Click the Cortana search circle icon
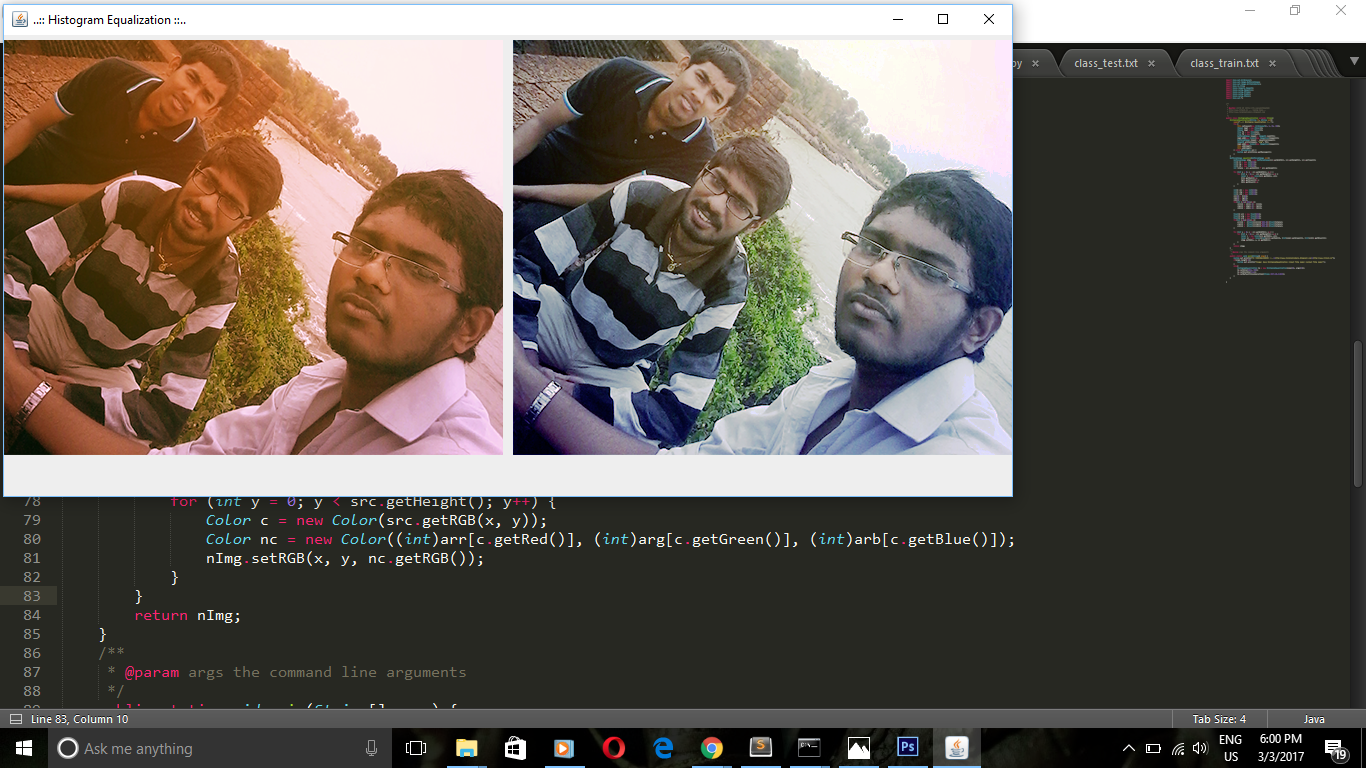 tap(68, 748)
